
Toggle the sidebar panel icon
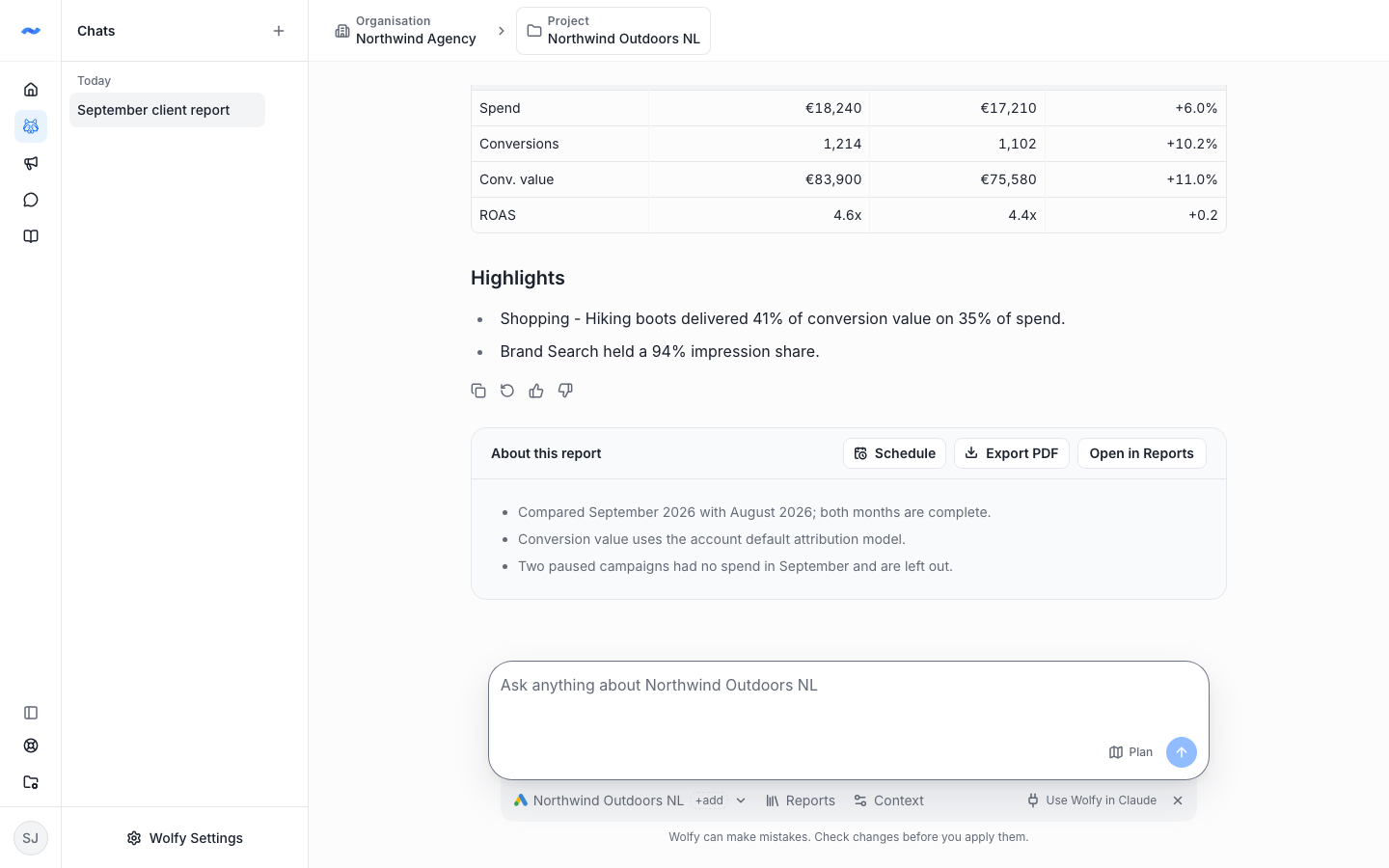click(x=31, y=713)
